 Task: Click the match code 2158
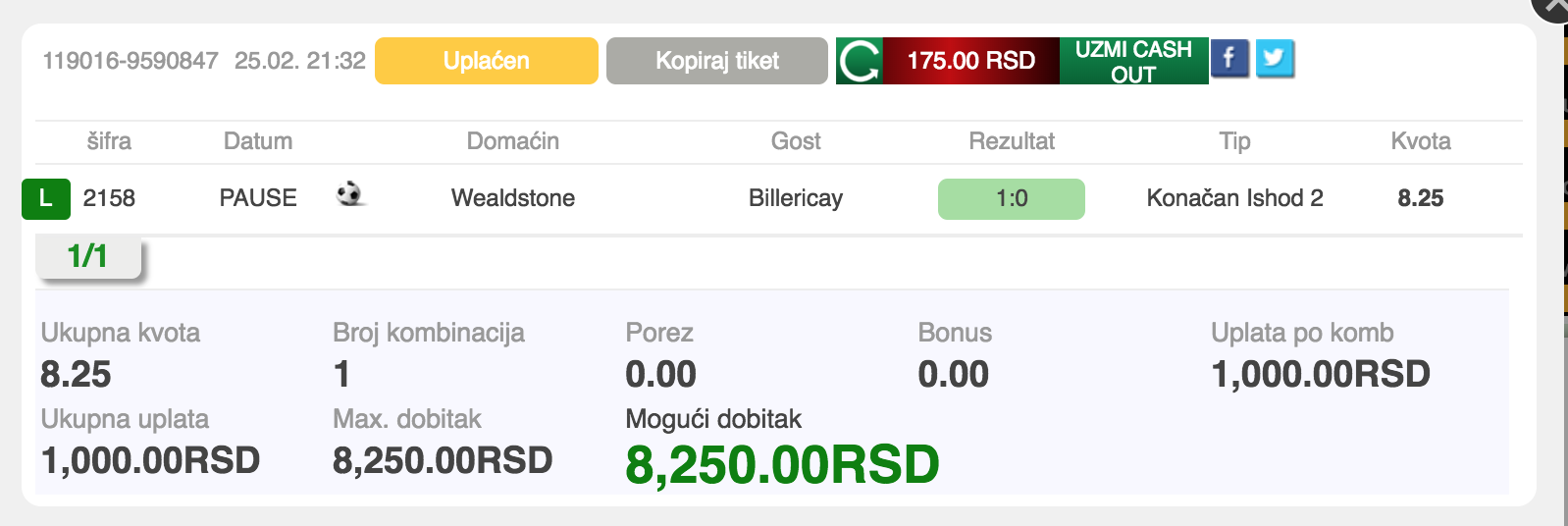pyautogui.click(x=109, y=198)
